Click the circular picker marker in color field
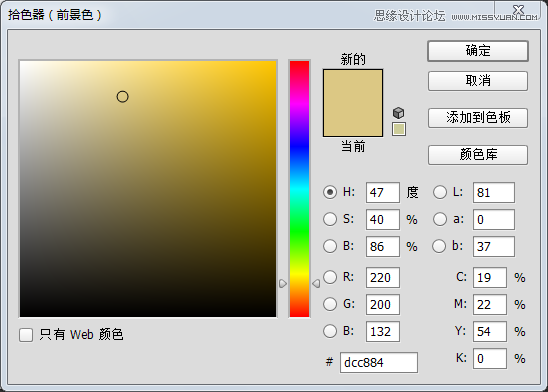 click(x=122, y=97)
